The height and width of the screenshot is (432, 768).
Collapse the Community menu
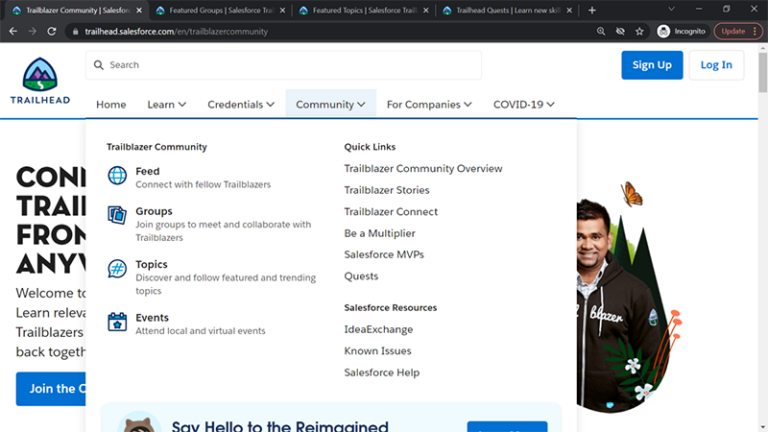click(331, 104)
